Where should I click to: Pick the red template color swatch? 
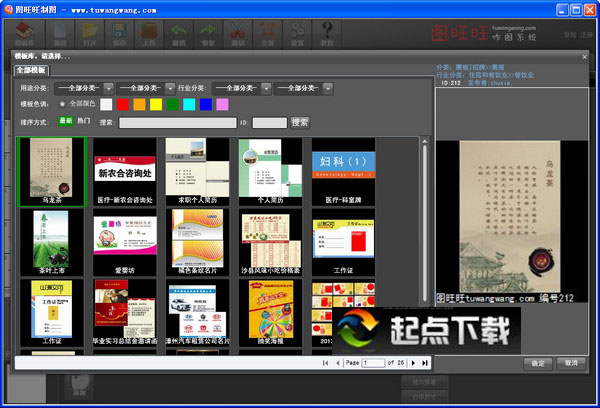pos(123,104)
